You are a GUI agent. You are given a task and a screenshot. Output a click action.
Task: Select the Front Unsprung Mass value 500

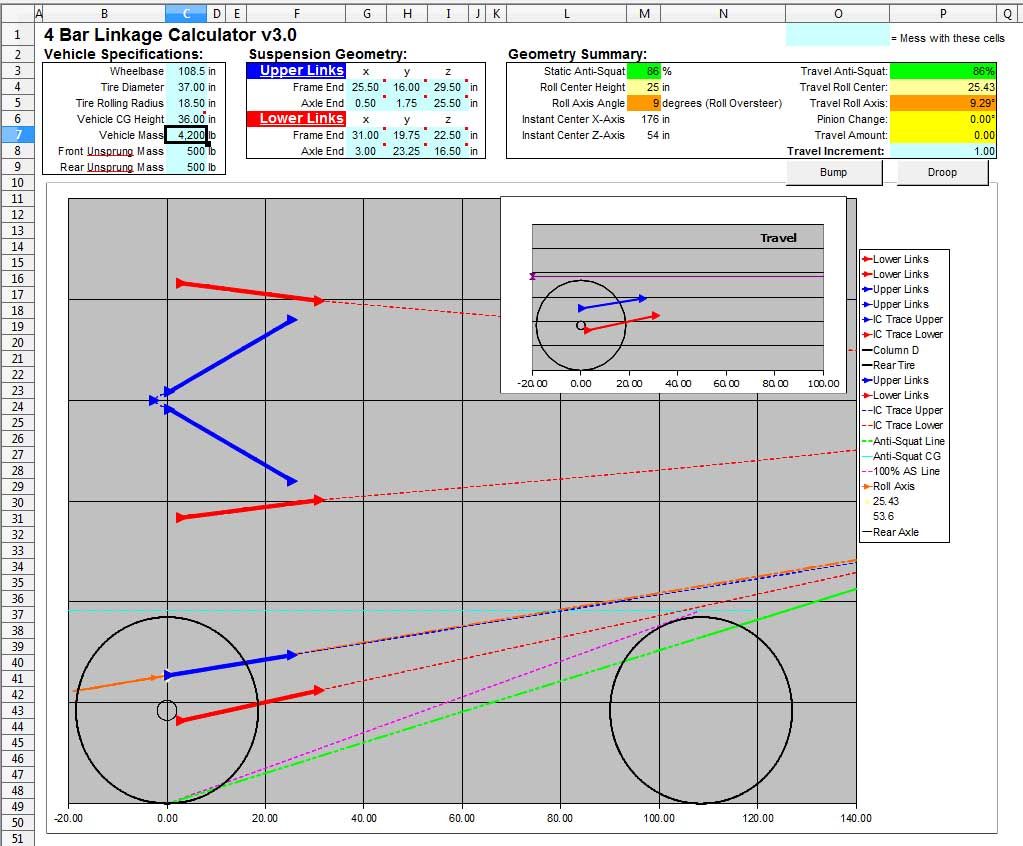click(x=187, y=151)
